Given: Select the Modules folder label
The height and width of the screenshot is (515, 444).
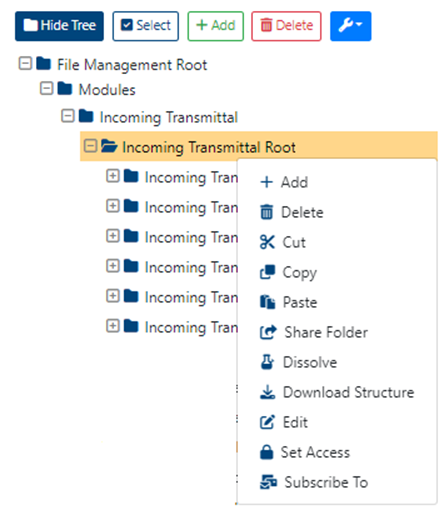Looking at the screenshot, I should coord(107,90).
